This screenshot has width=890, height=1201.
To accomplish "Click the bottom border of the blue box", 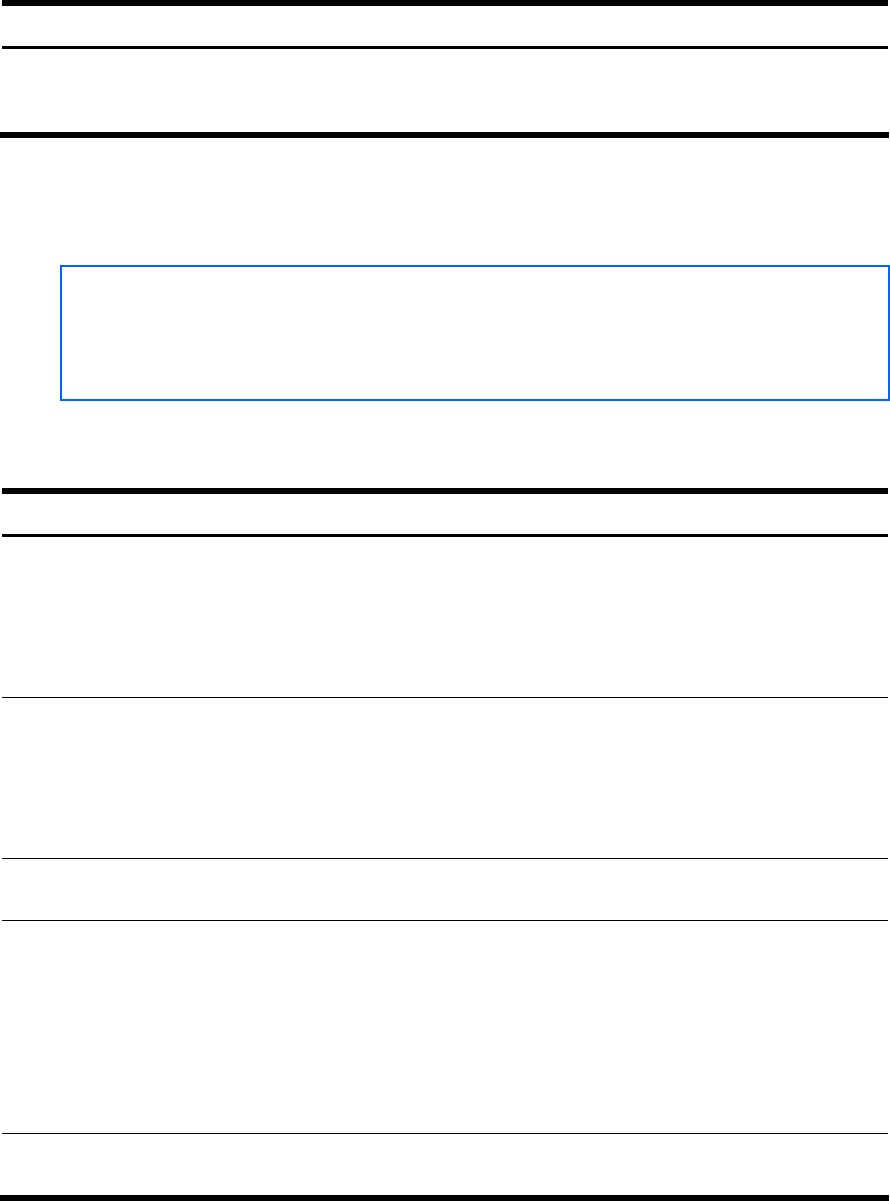I will click(x=475, y=400).
